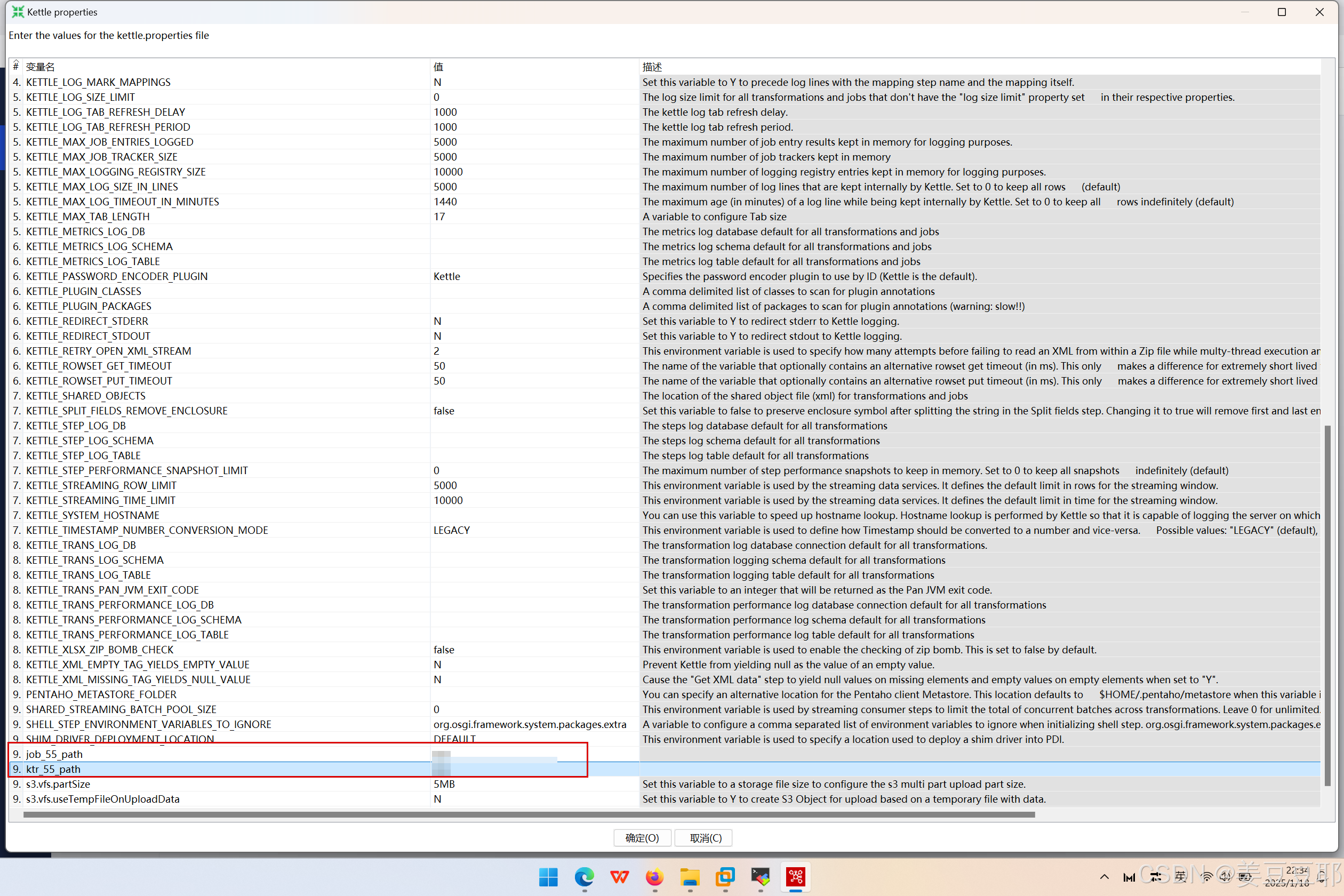Click the 描述 column header
Image resolution: width=1344 pixels, height=896 pixels.
point(651,67)
